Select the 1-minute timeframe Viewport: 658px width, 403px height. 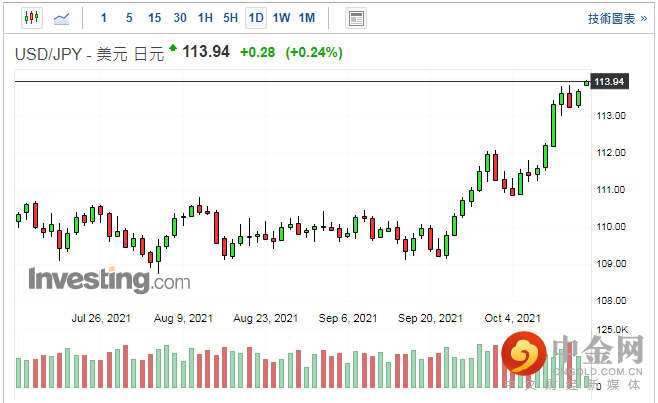click(x=104, y=18)
